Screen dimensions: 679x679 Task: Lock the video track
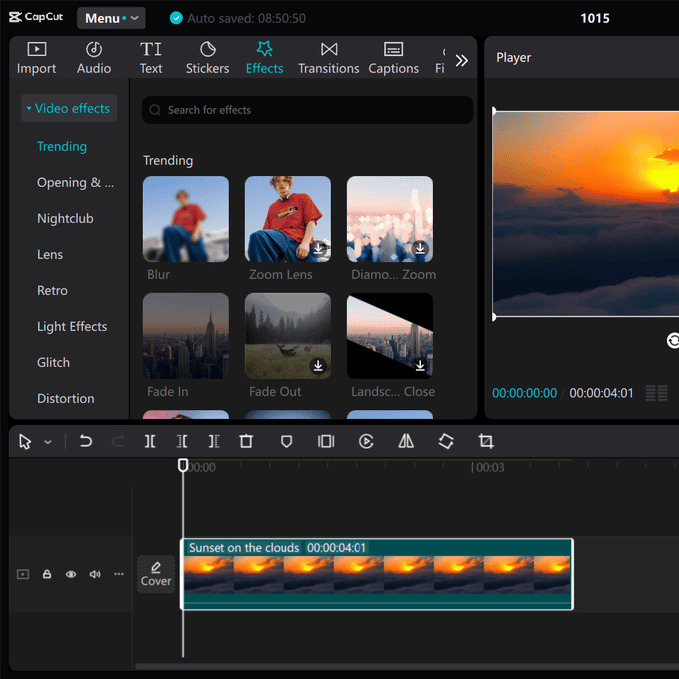47,574
